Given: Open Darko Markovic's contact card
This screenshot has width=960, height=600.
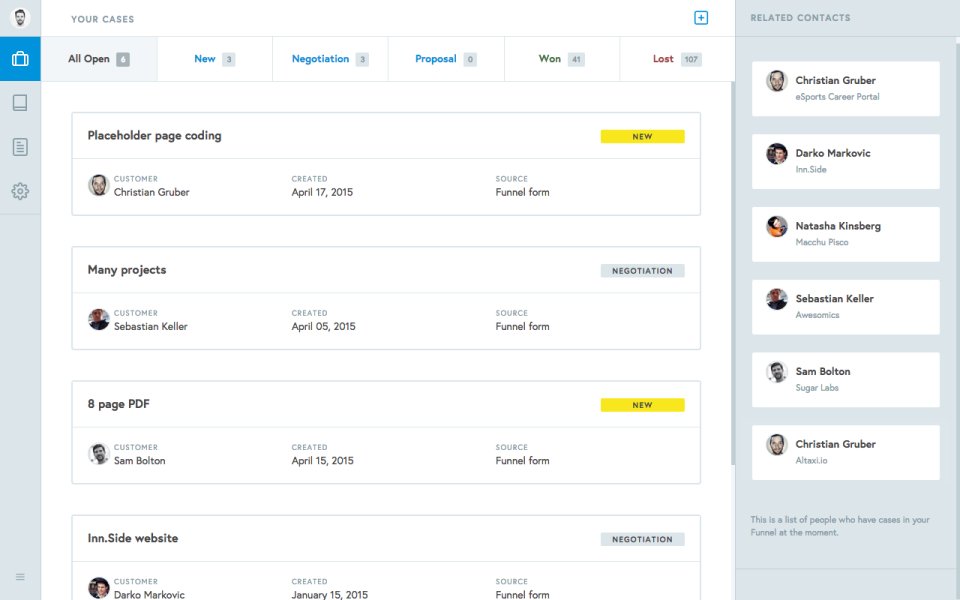Looking at the screenshot, I should point(845,160).
